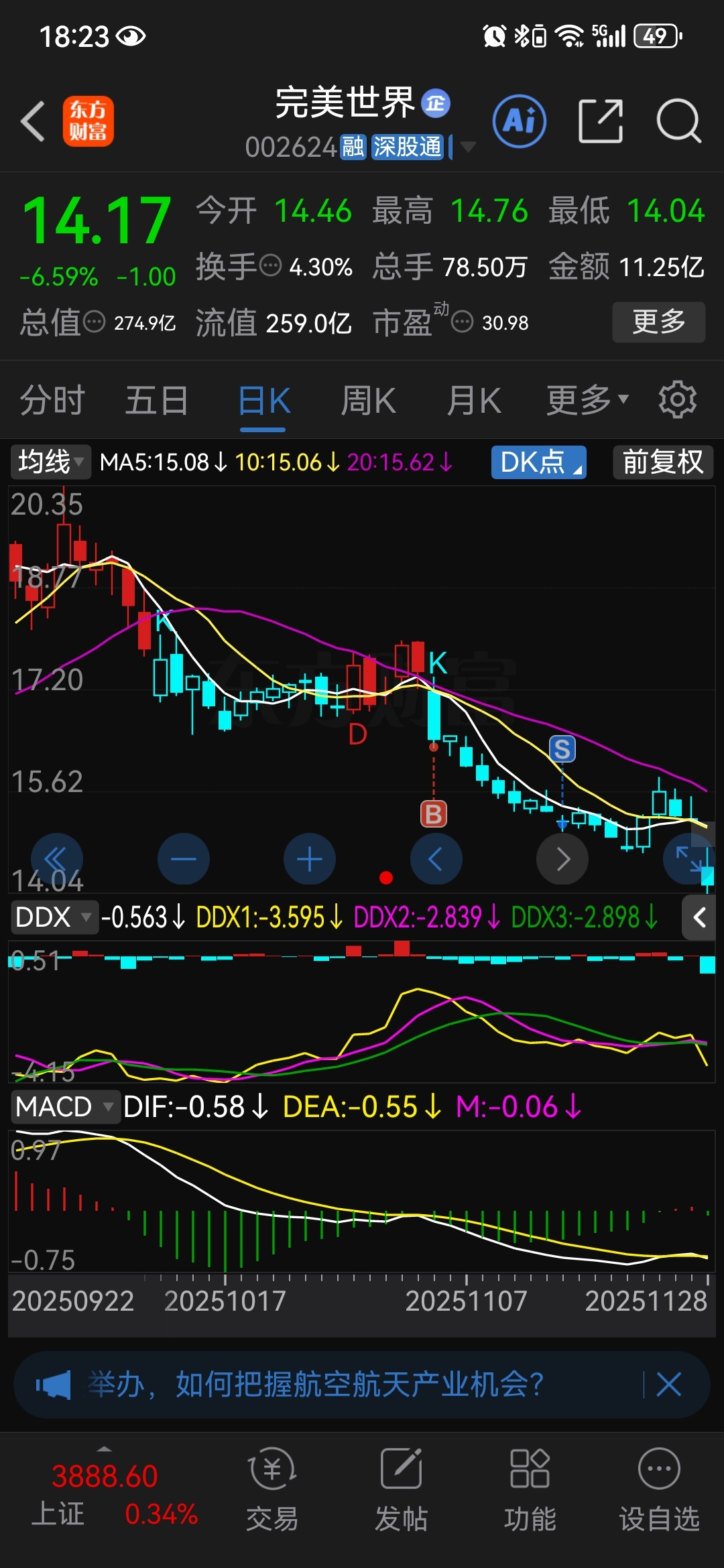
Task: Tap info icon next to 总值
Action: [x=94, y=322]
